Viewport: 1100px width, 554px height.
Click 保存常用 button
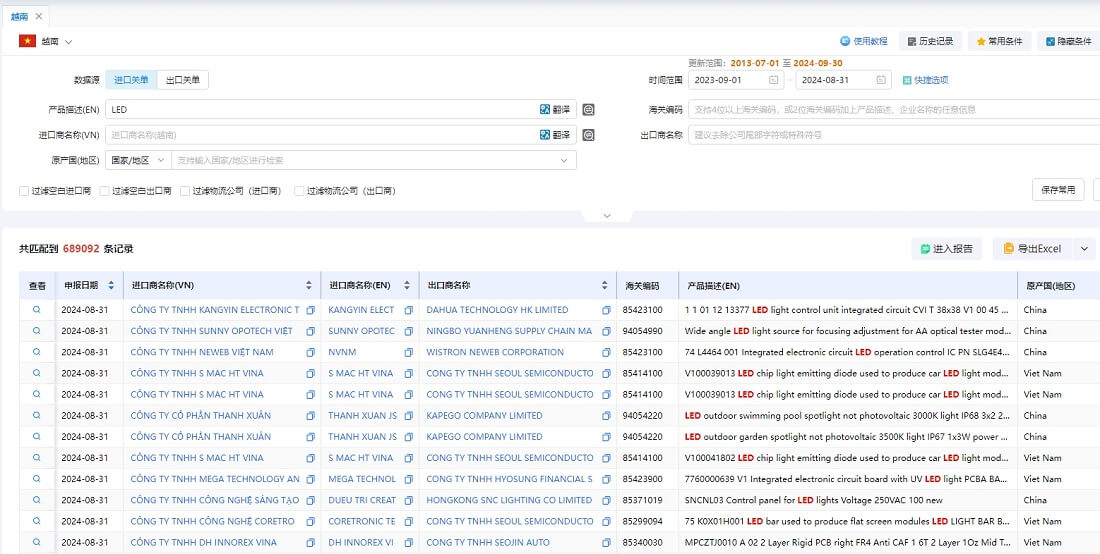[x=1058, y=189]
